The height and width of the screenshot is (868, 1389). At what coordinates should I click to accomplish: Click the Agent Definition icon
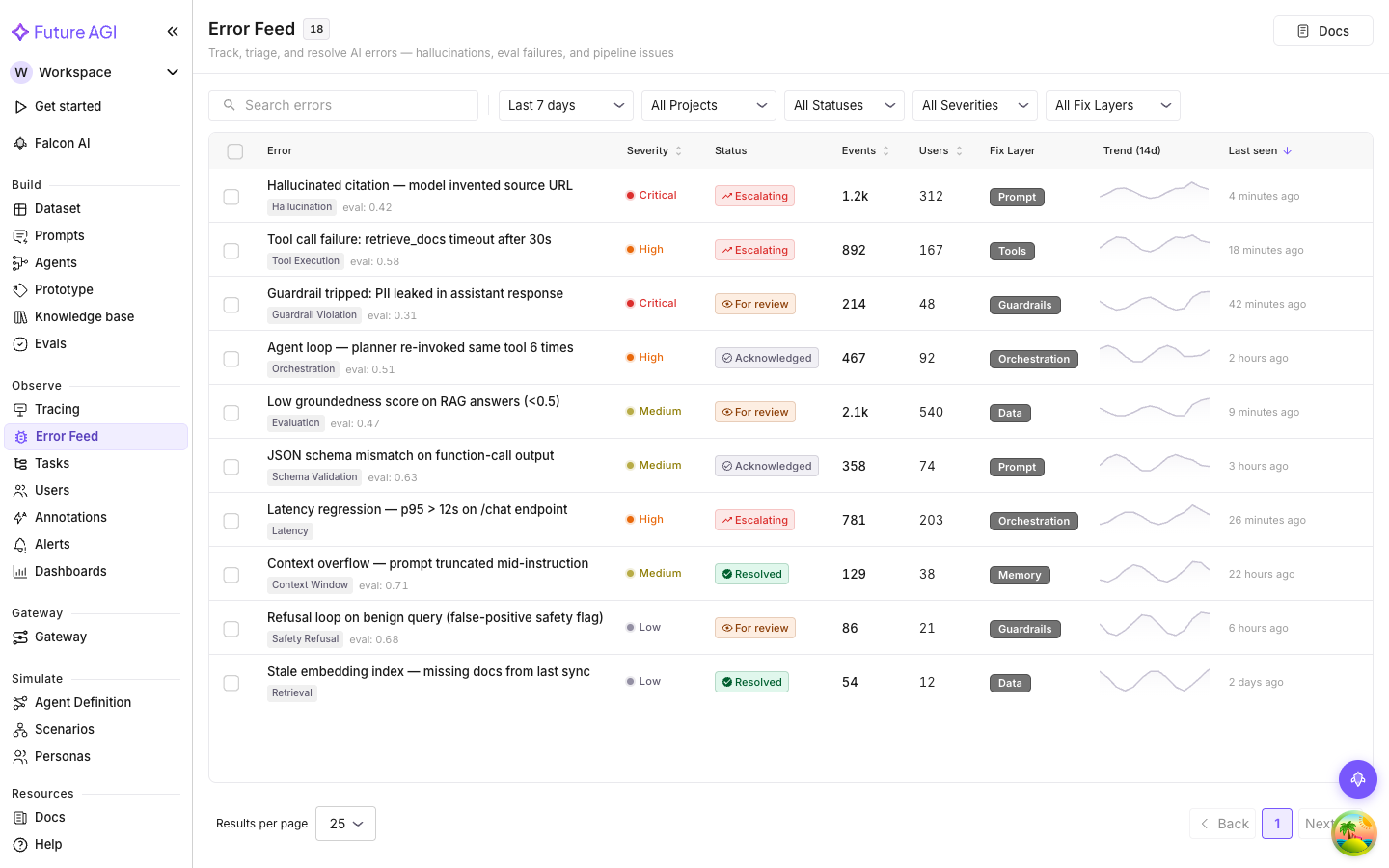(x=20, y=703)
